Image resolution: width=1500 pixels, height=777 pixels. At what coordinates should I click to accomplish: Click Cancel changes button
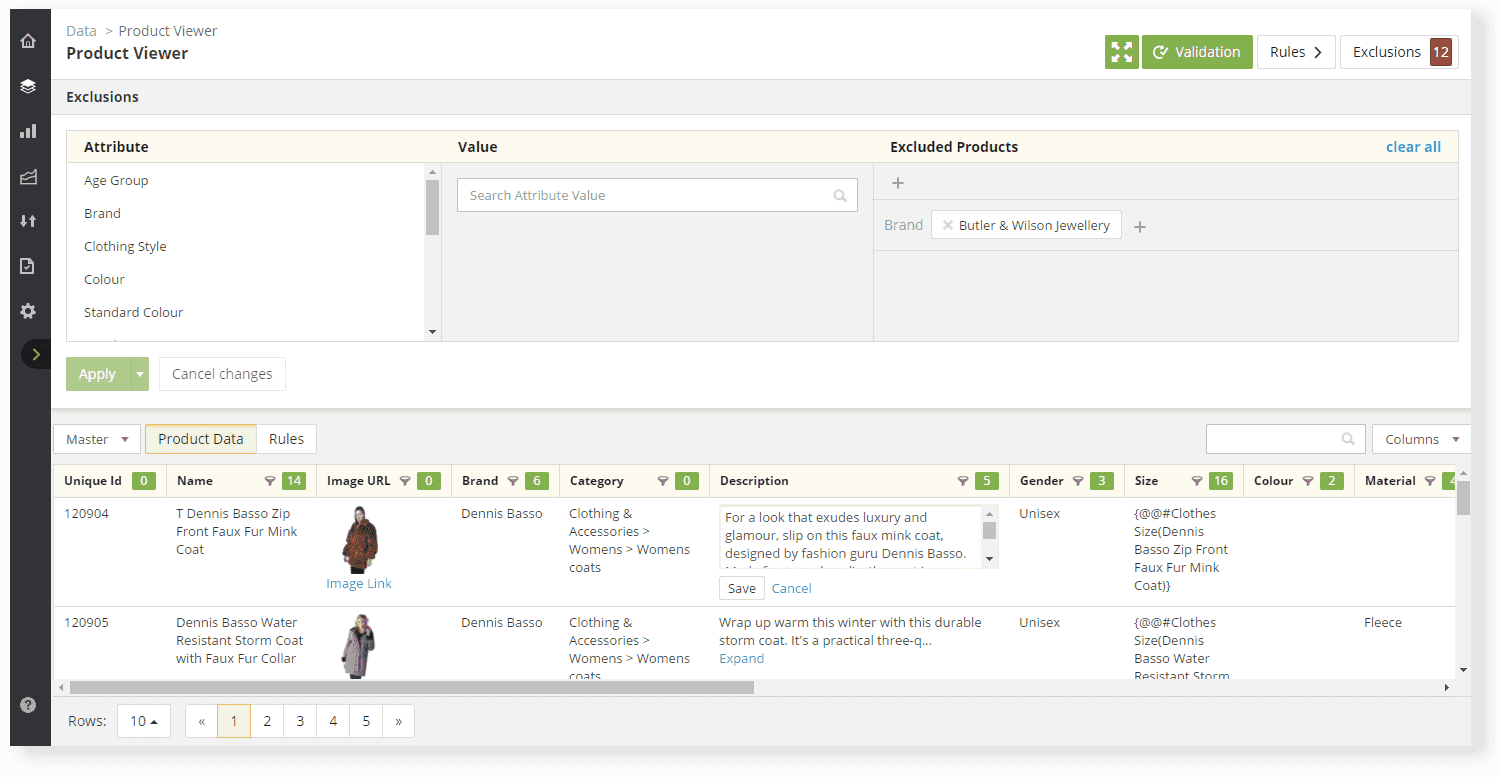click(x=222, y=374)
